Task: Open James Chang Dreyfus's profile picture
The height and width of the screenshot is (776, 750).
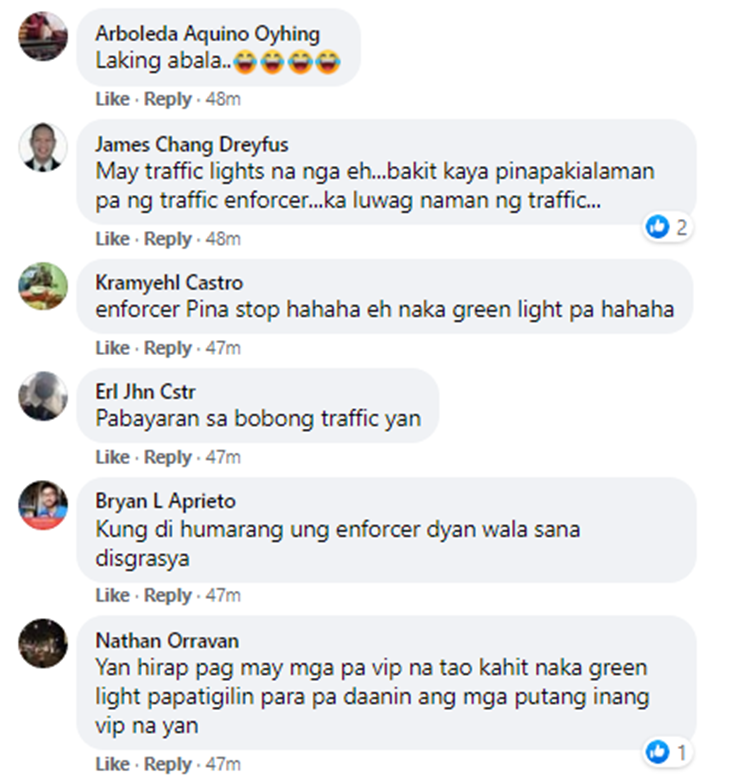Action: click(43, 147)
